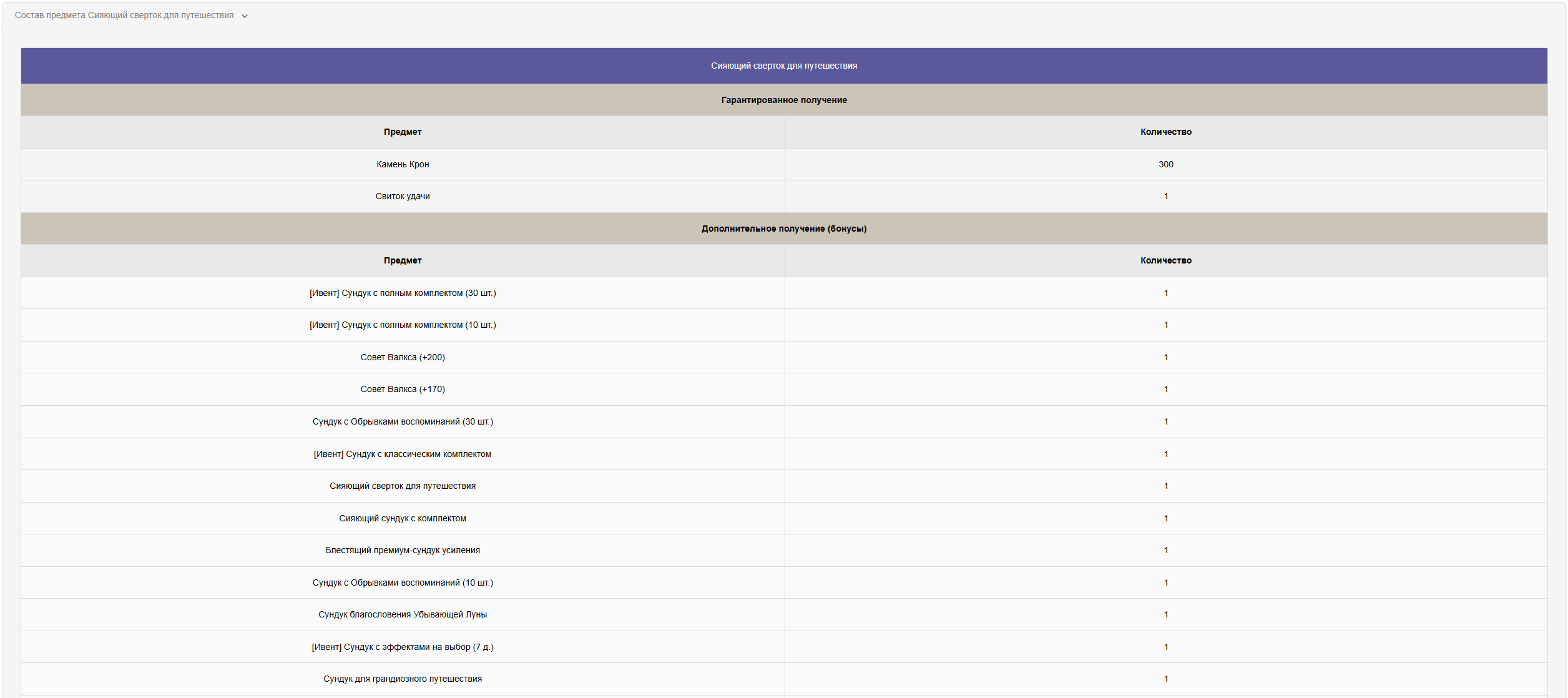Click 'Блестящий премиум-сундук усиления' entry
Image resolution: width=1568 pixels, height=698 pixels.
pyautogui.click(x=403, y=550)
